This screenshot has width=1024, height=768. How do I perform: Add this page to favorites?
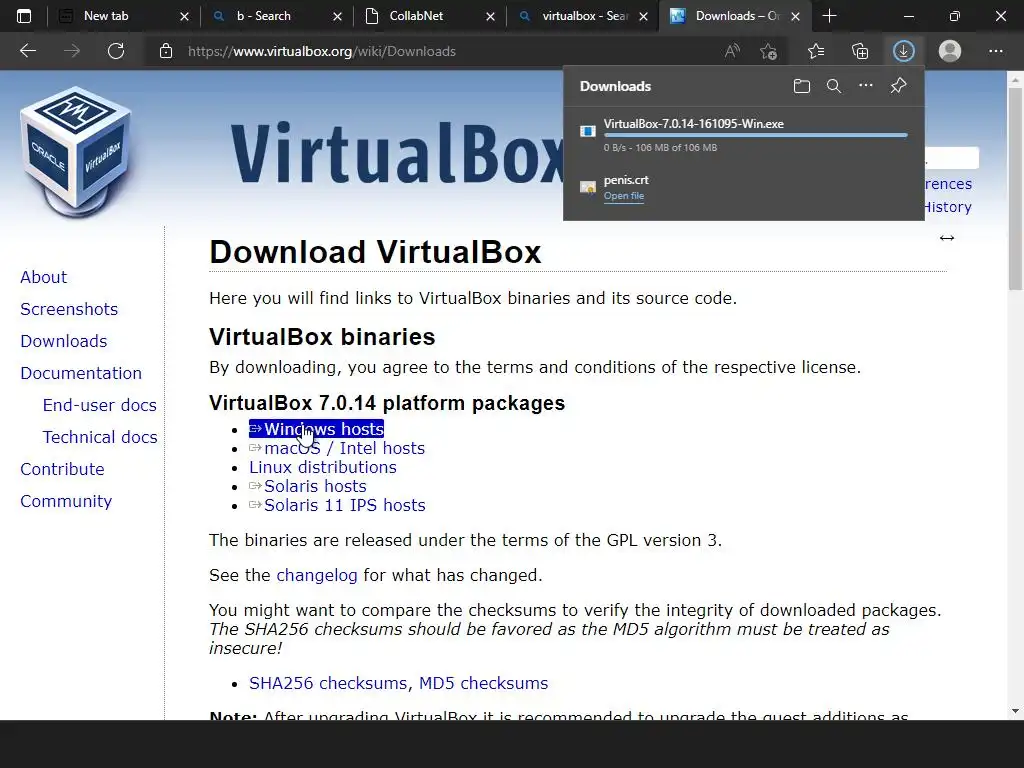pos(769,51)
